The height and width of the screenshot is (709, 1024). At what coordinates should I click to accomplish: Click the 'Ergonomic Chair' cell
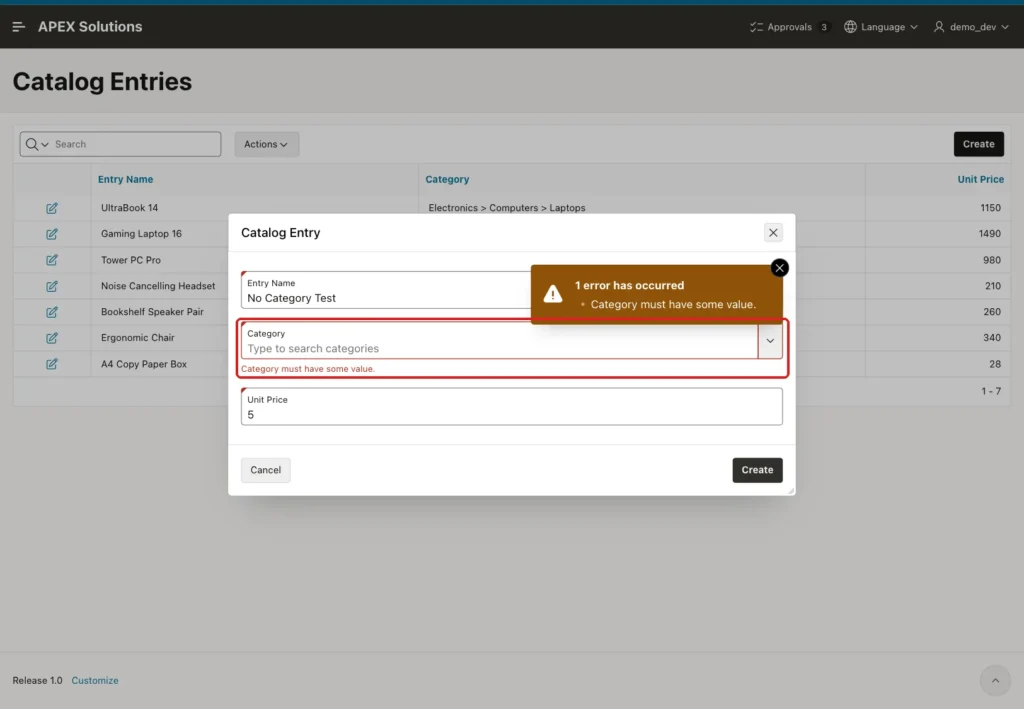point(138,338)
